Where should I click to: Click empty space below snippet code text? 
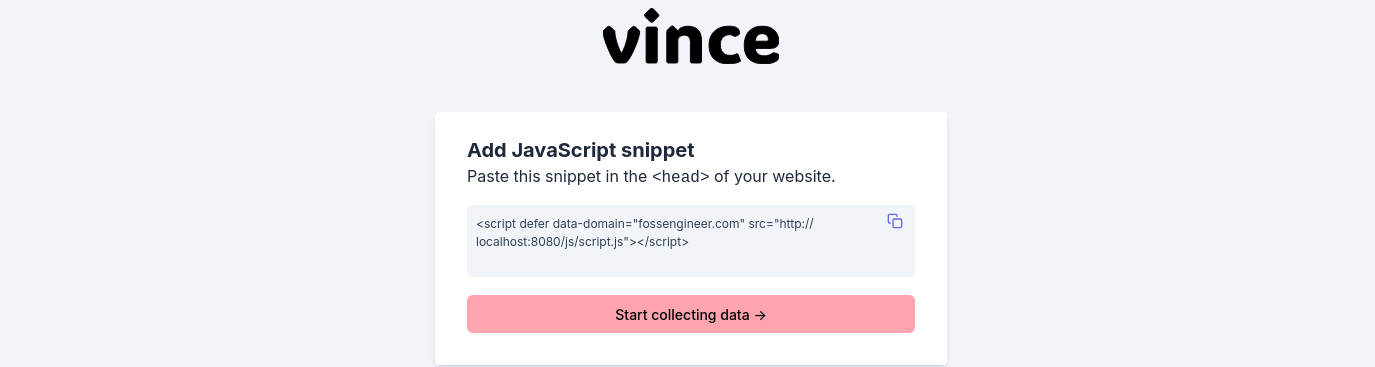(691, 263)
